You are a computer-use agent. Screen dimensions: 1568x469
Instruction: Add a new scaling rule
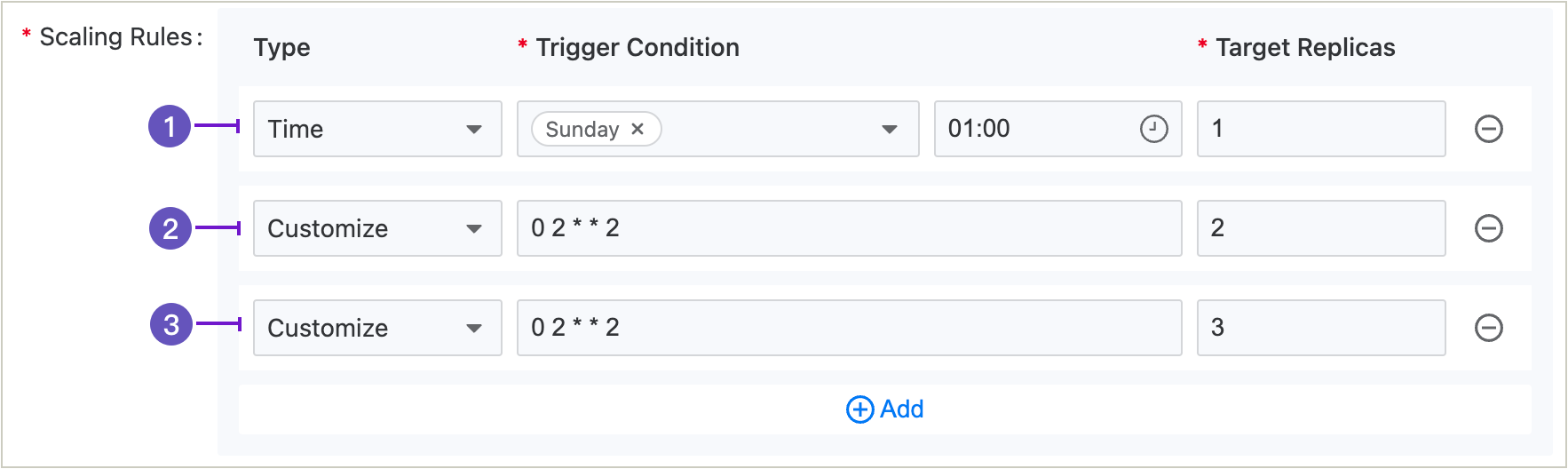[x=901, y=409]
